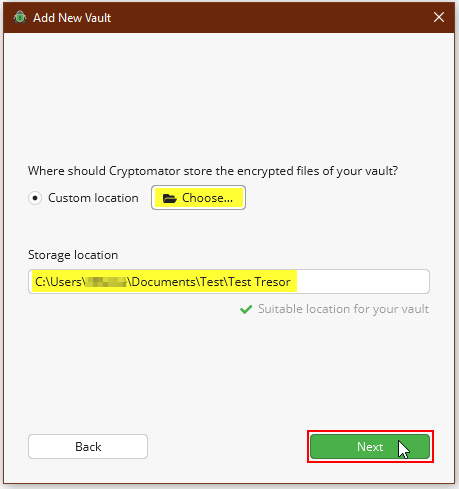459x489 pixels.
Task: Click the Choose... folder button
Action: click(x=198, y=198)
